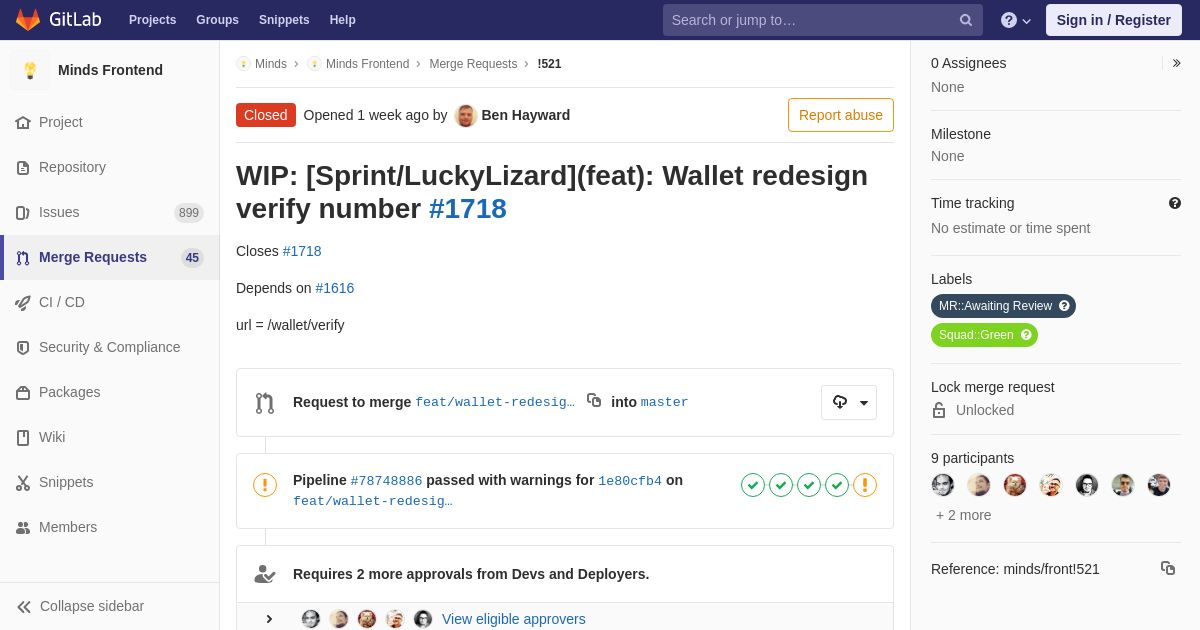This screenshot has height=630, width=1200.
Task: Open feat/wallet-redesig… source branch link
Action: pyautogui.click(x=495, y=402)
